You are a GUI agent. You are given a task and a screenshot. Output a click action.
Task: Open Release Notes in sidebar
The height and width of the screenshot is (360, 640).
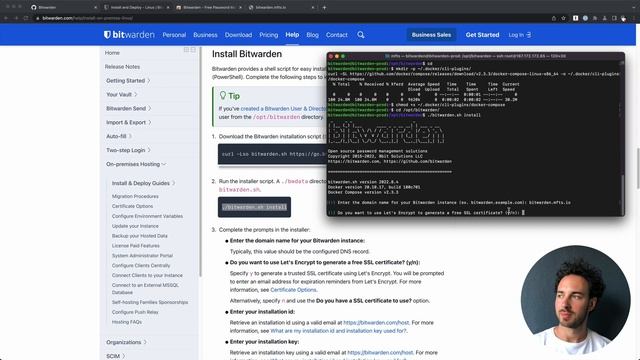tap(122, 67)
